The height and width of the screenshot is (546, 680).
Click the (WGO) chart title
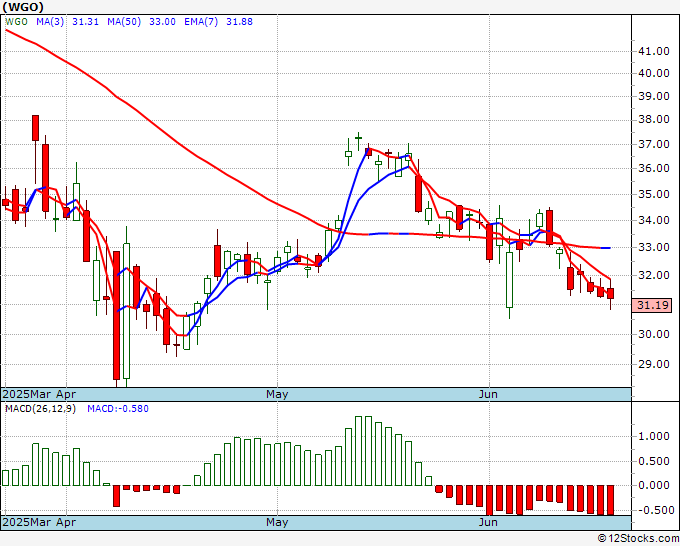point(23,7)
